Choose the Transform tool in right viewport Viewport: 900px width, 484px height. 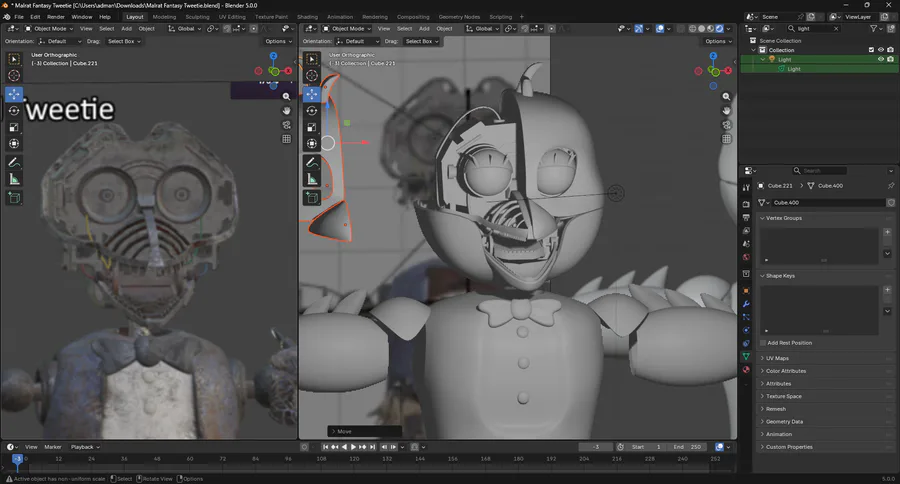click(x=312, y=144)
